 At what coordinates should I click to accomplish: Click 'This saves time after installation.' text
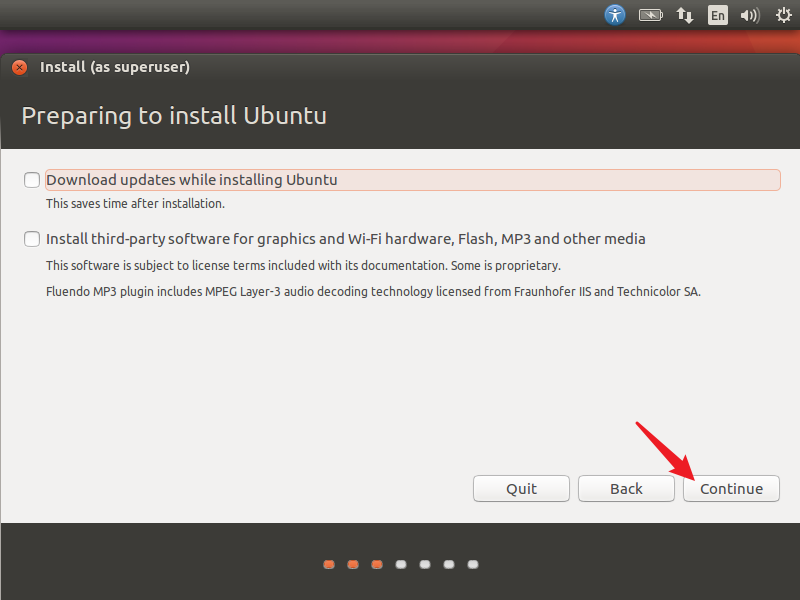[x=135, y=204]
